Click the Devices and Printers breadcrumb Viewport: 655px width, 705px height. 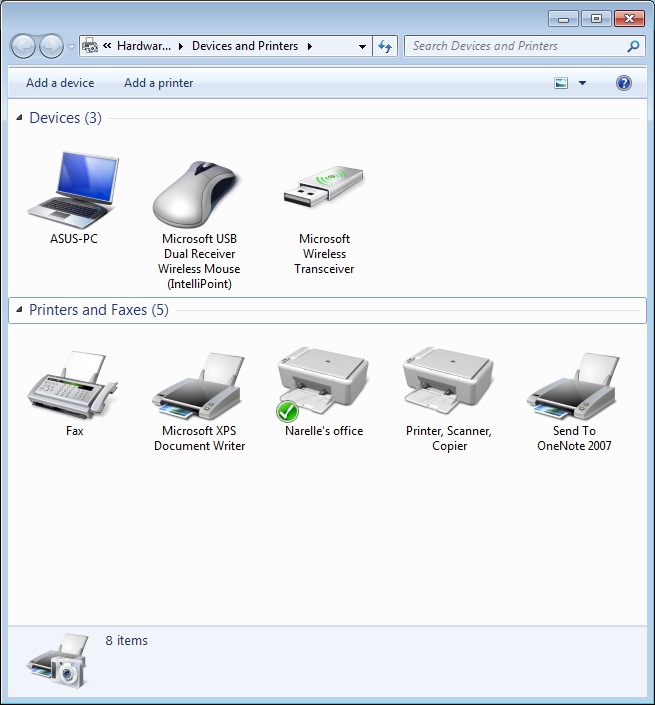coord(245,46)
